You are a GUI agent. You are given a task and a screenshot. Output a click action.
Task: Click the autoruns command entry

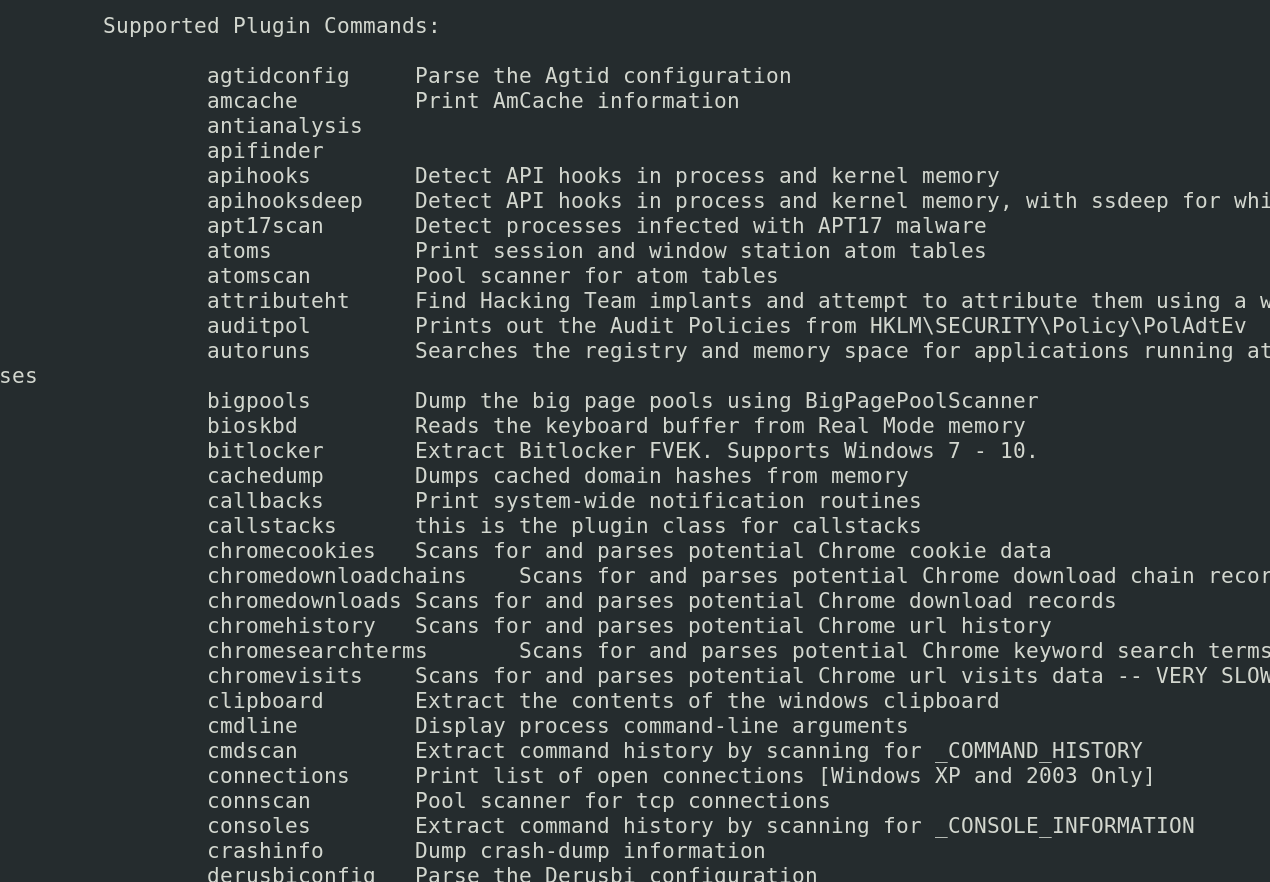click(x=258, y=351)
